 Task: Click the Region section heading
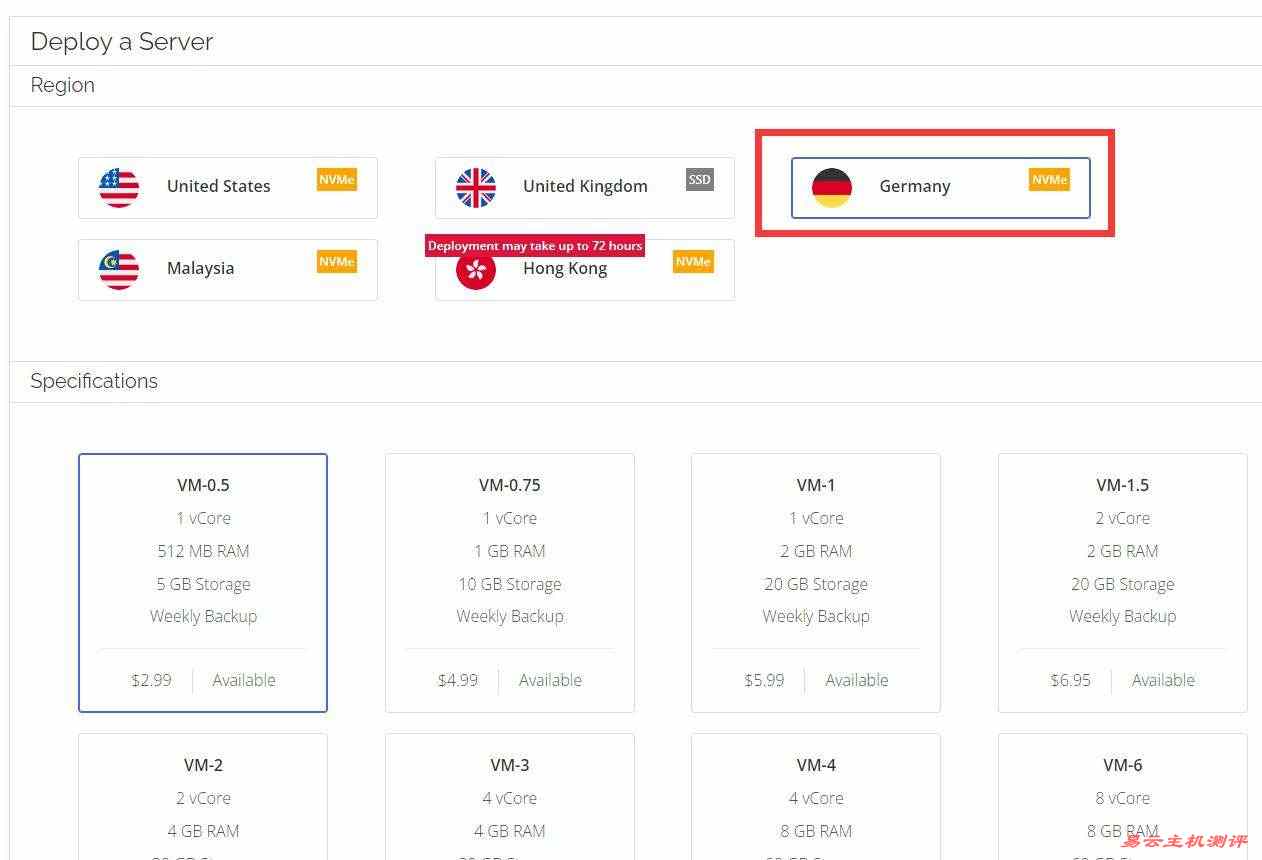62,85
